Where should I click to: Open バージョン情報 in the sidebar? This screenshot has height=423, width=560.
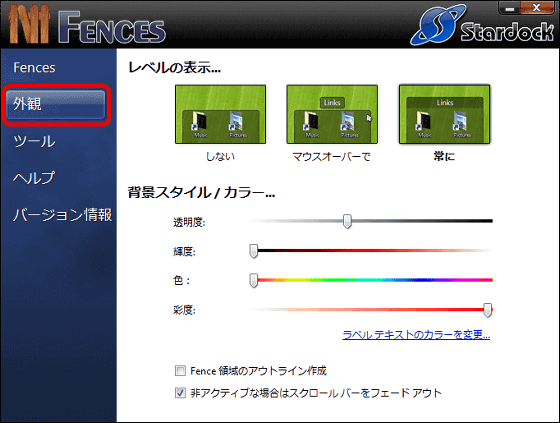point(62,214)
